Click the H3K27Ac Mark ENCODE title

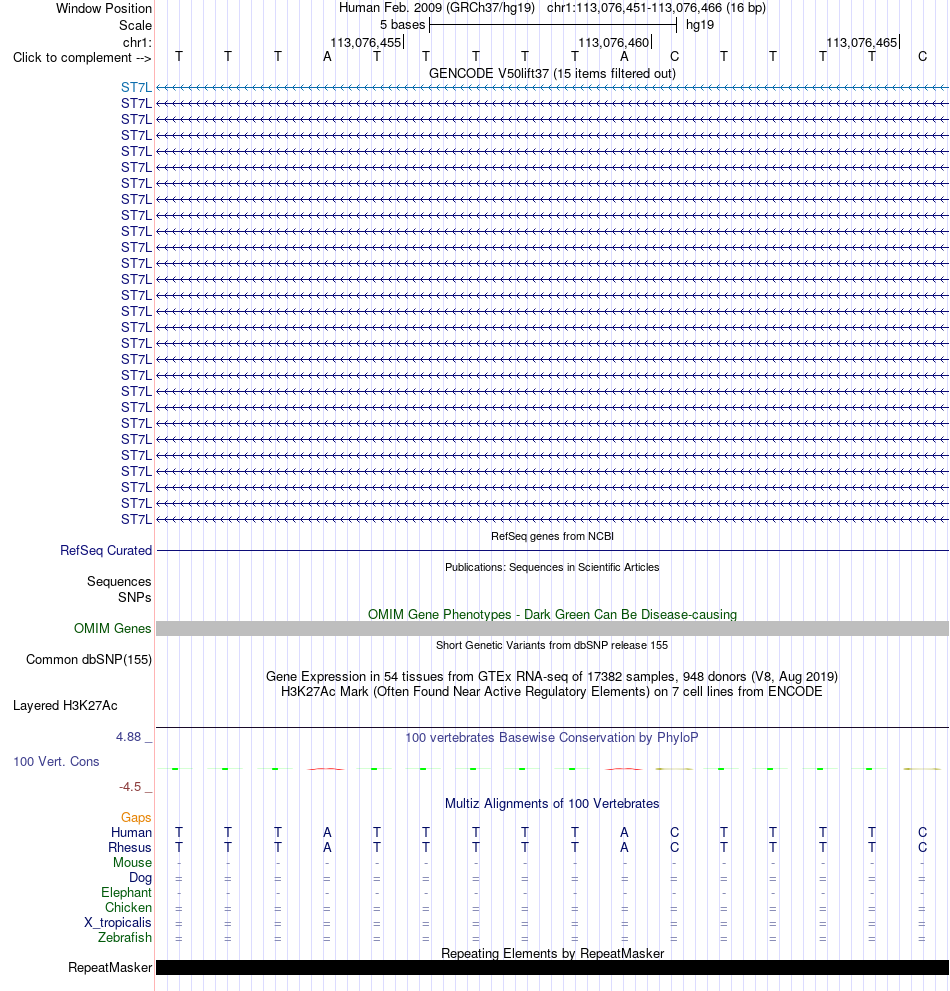(x=552, y=691)
